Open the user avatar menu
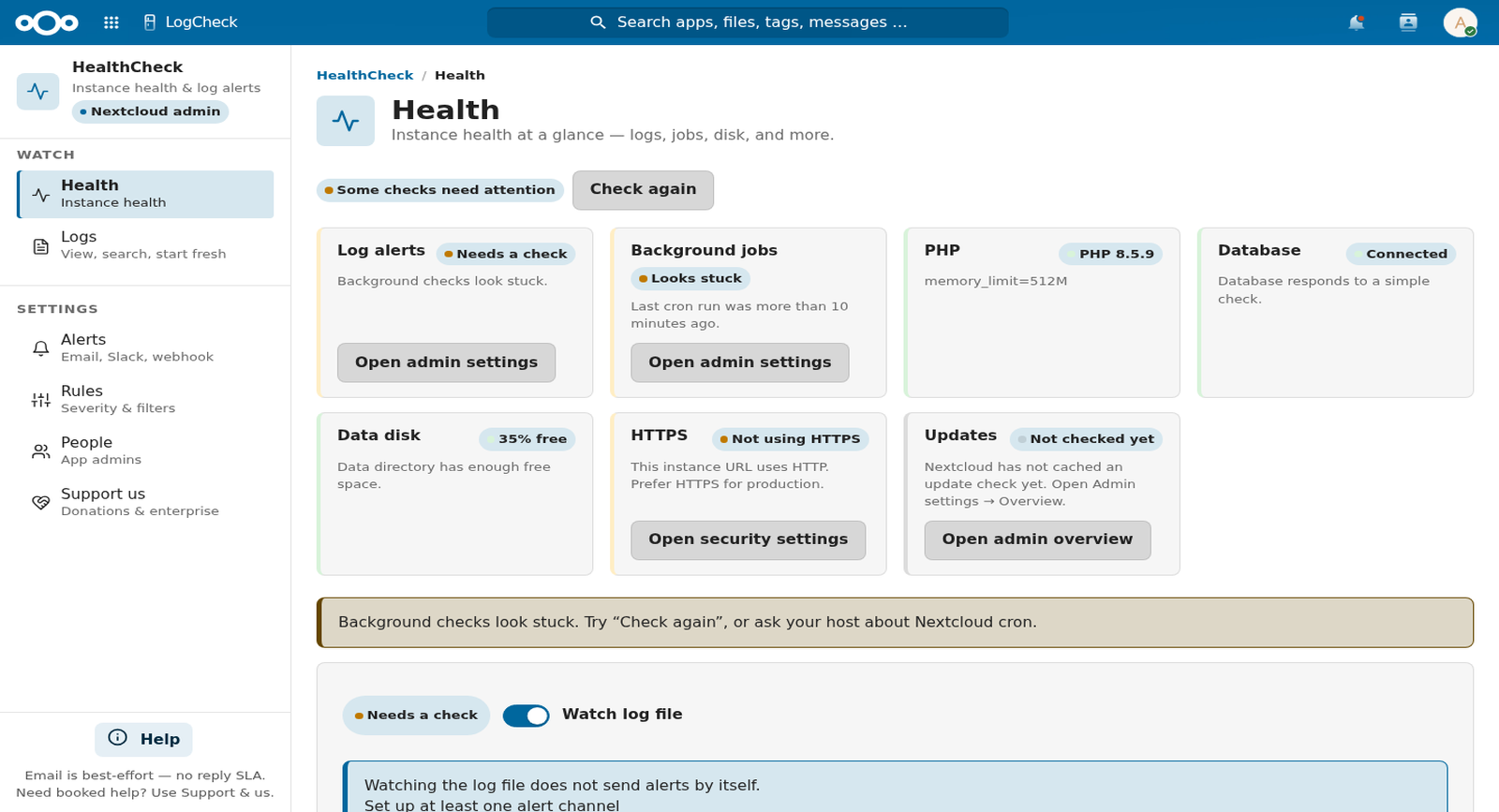Viewport: 1499px width, 812px height. (x=1460, y=22)
